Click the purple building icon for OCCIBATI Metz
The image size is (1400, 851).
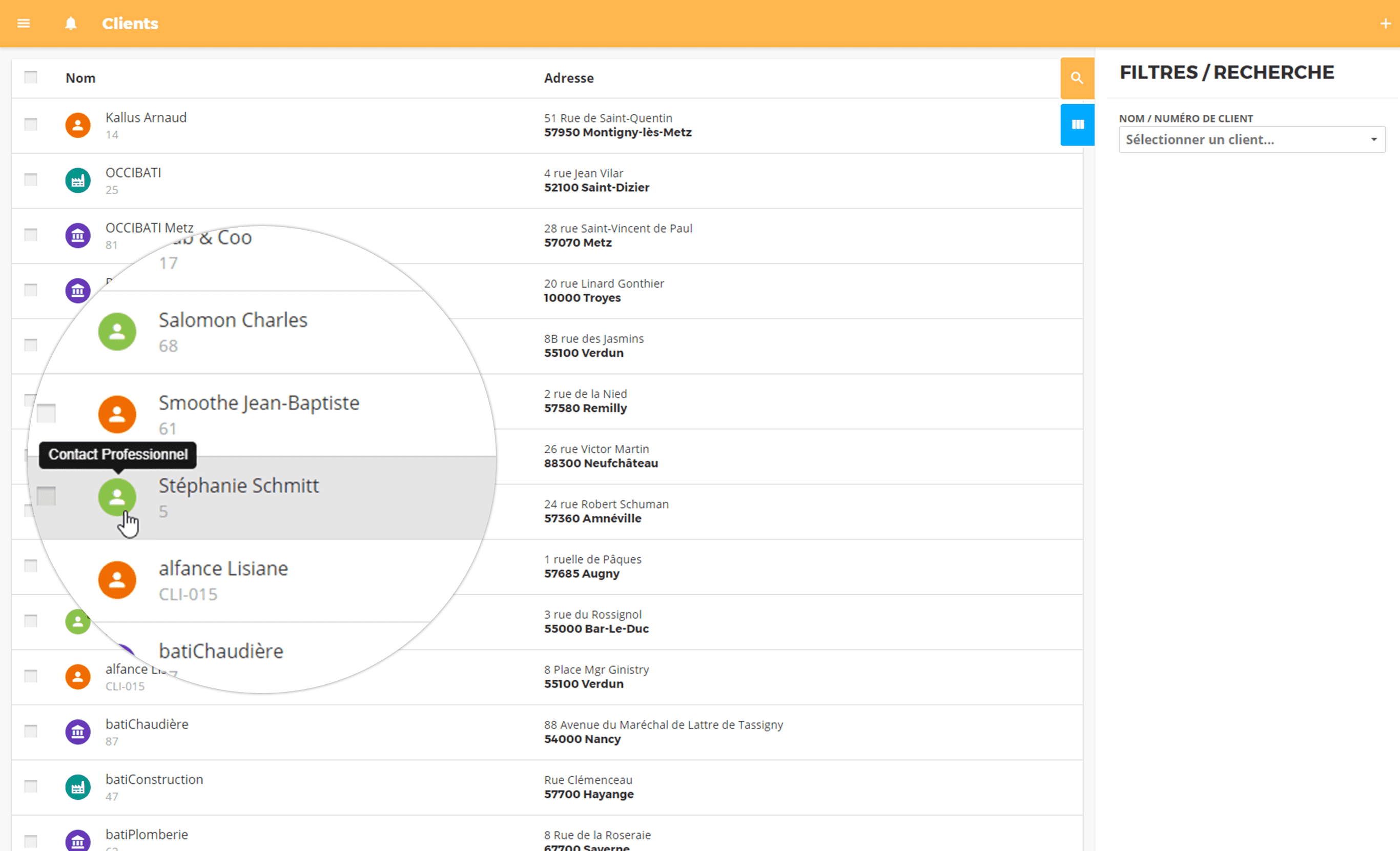[78, 236]
